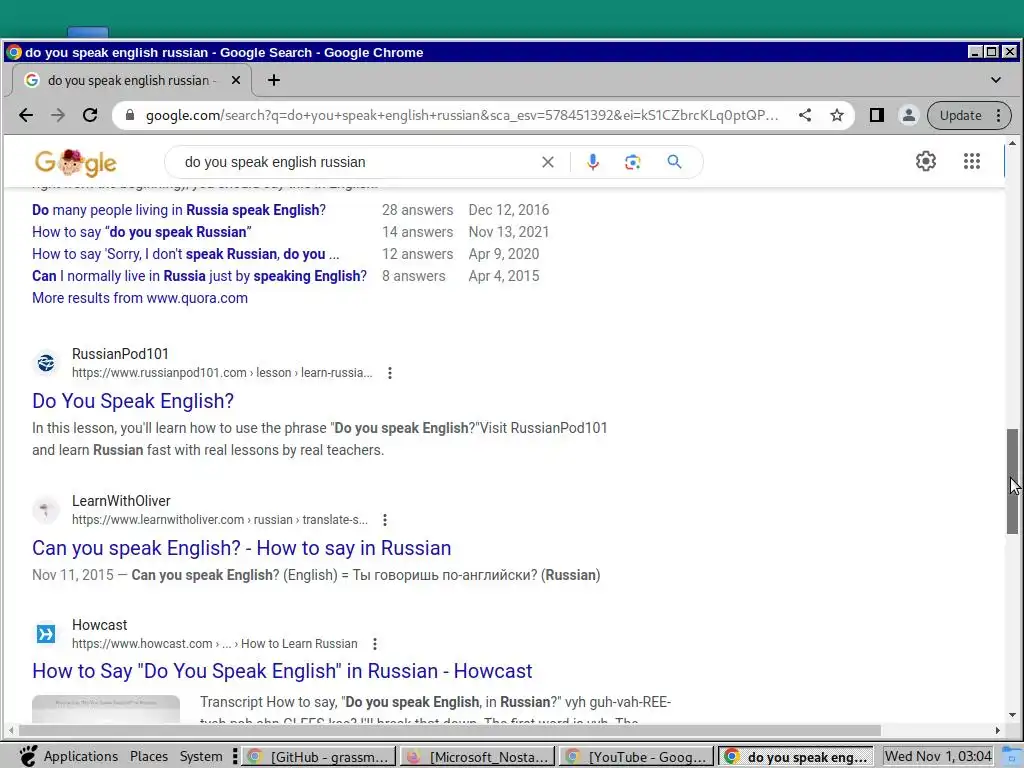Click the vertical scrollbar thumb
Image resolution: width=1024 pixels, height=768 pixels.
(1012, 481)
